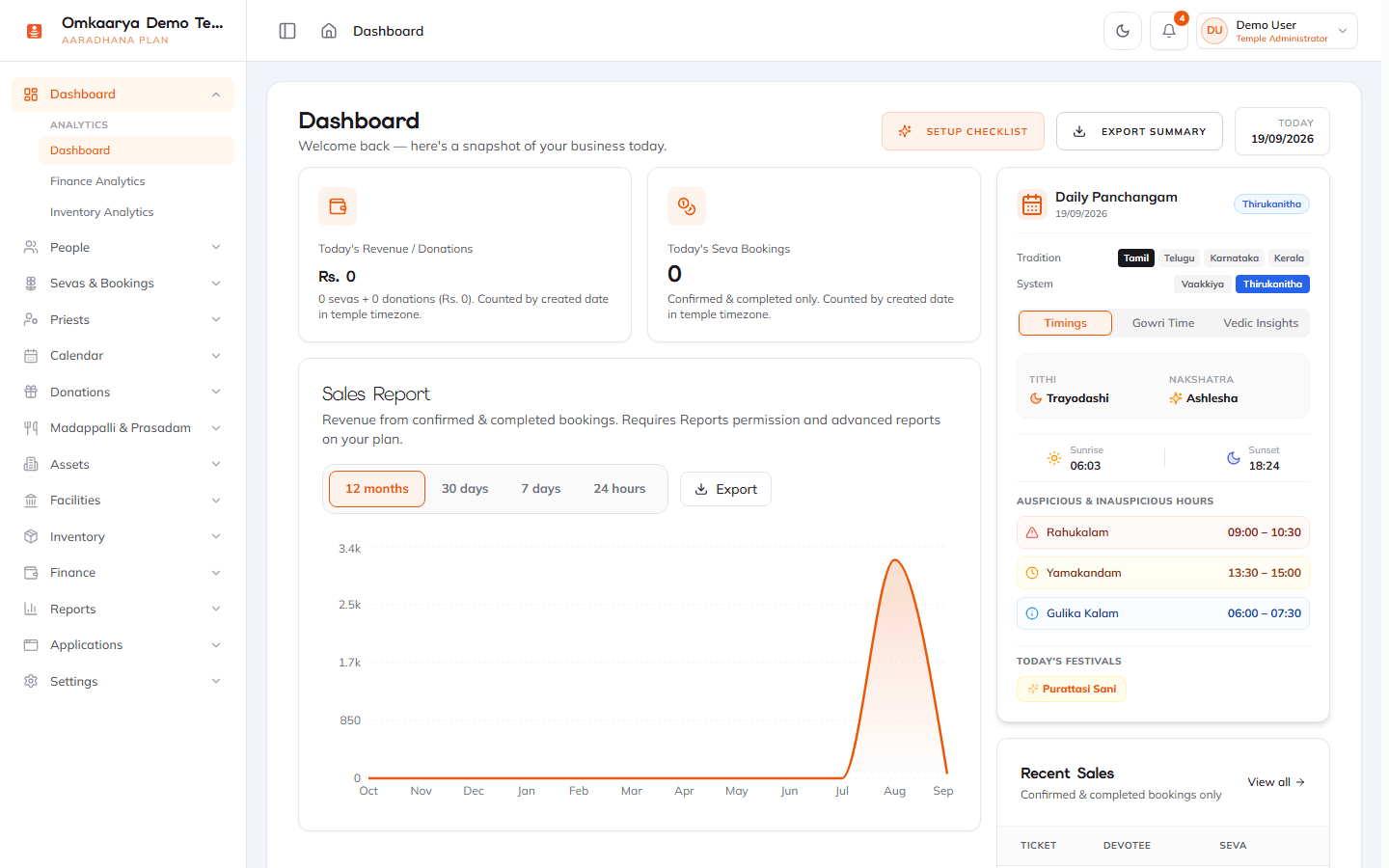Select the 30 days range
This screenshot has width=1389, height=868.
(465, 489)
